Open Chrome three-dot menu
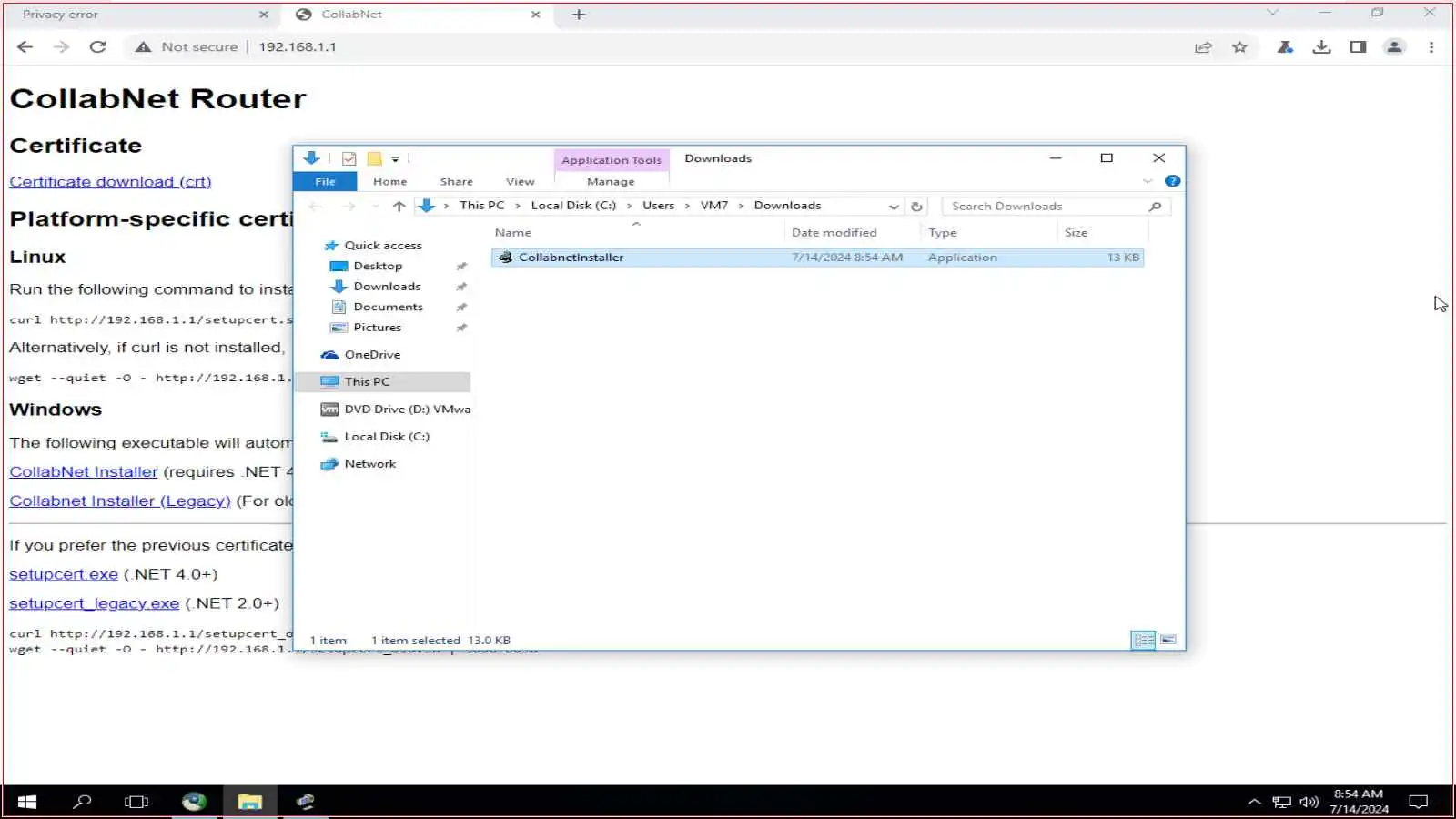Viewport: 1456px width, 819px height. [1431, 47]
